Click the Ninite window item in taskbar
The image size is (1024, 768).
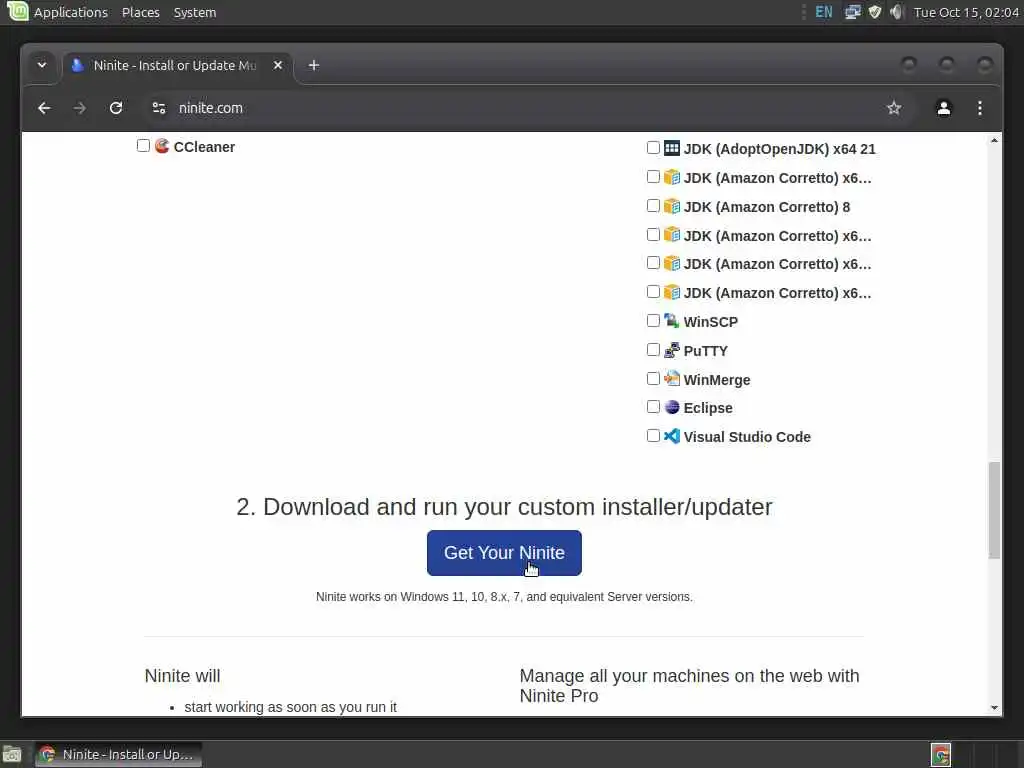[x=118, y=754]
